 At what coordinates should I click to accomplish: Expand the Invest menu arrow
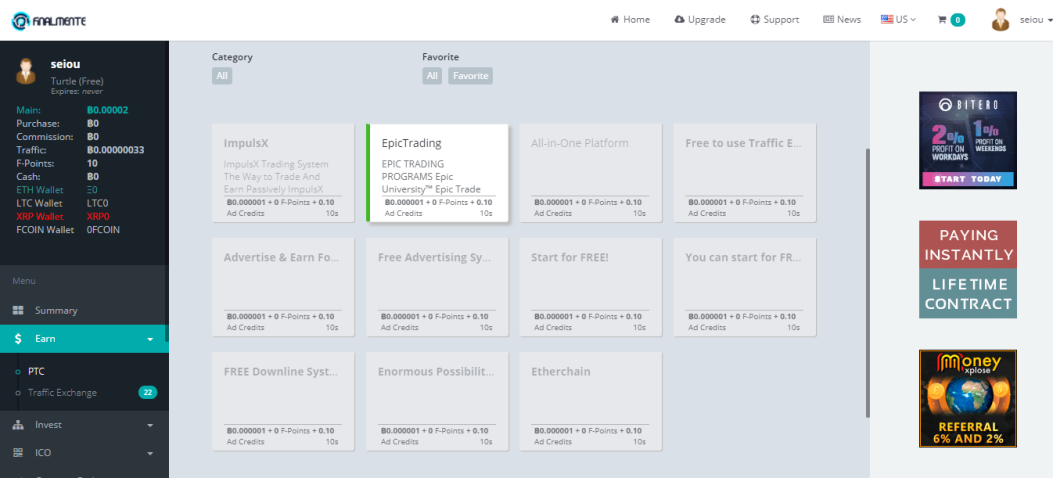(x=150, y=426)
